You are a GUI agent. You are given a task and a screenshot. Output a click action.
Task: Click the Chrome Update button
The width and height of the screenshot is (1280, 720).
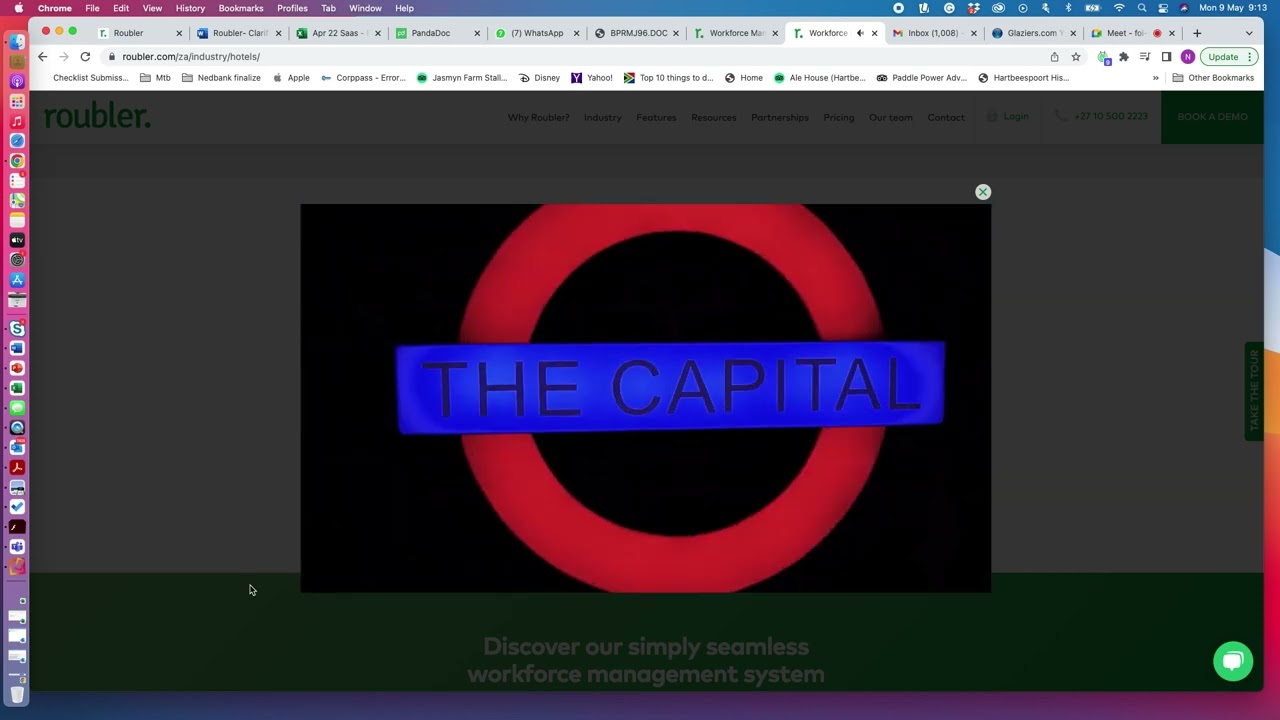pos(1229,57)
